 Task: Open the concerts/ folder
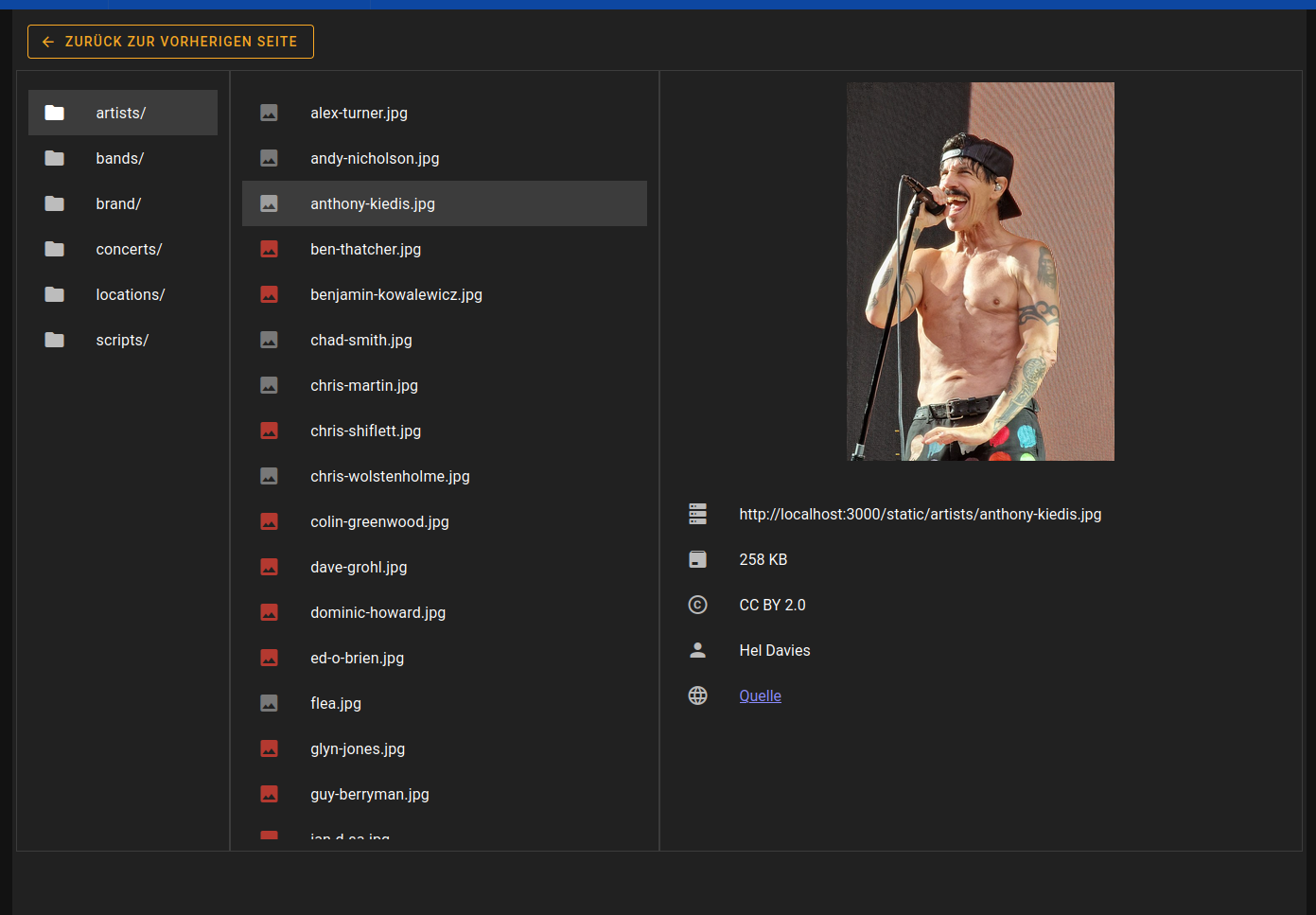click(x=129, y=249)
